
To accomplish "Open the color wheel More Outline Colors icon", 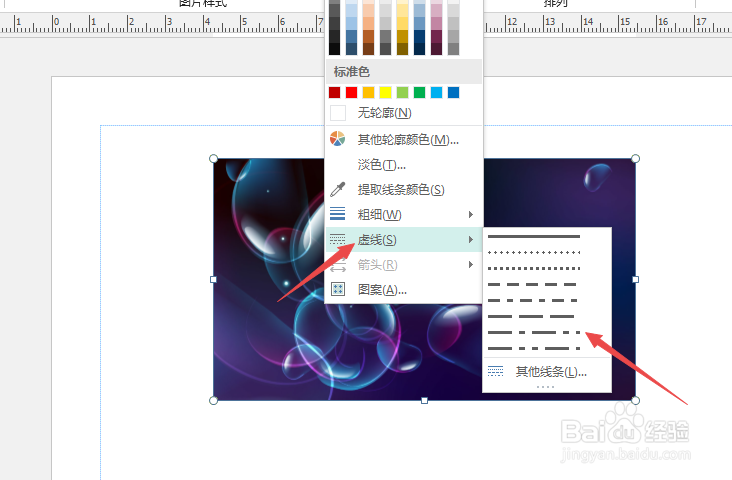I will coord(338,139).
